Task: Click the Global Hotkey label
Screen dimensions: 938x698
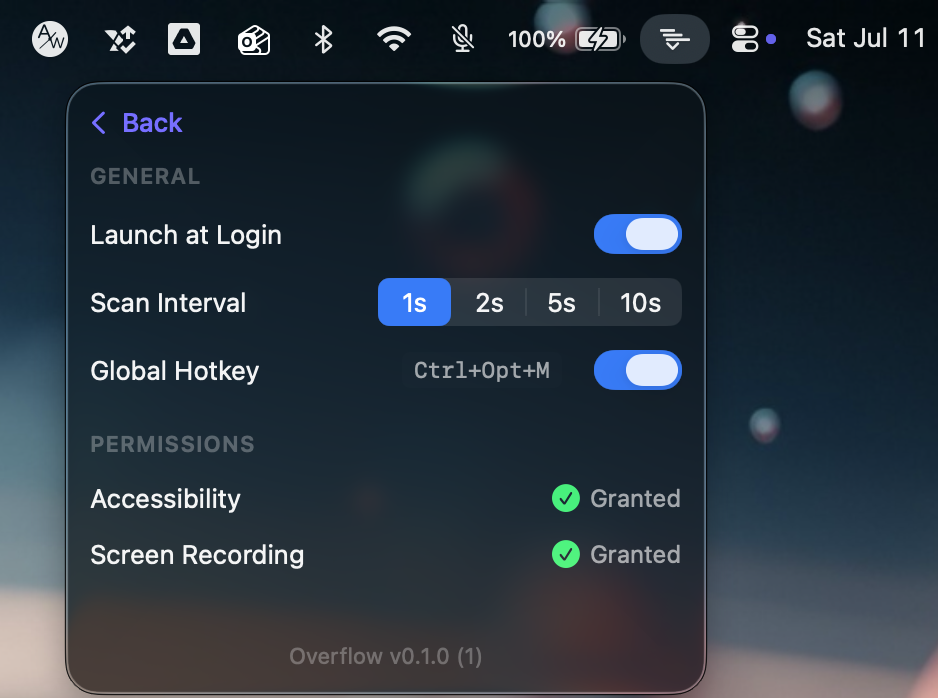Action: [x=175, y=371]
